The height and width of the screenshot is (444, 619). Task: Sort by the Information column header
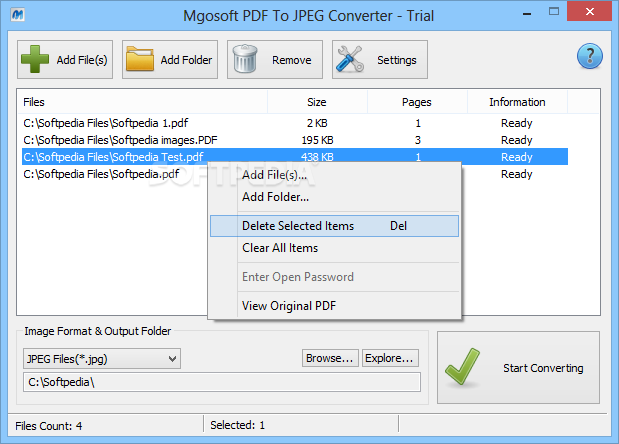pyautogui.click(x=517, y=102)
